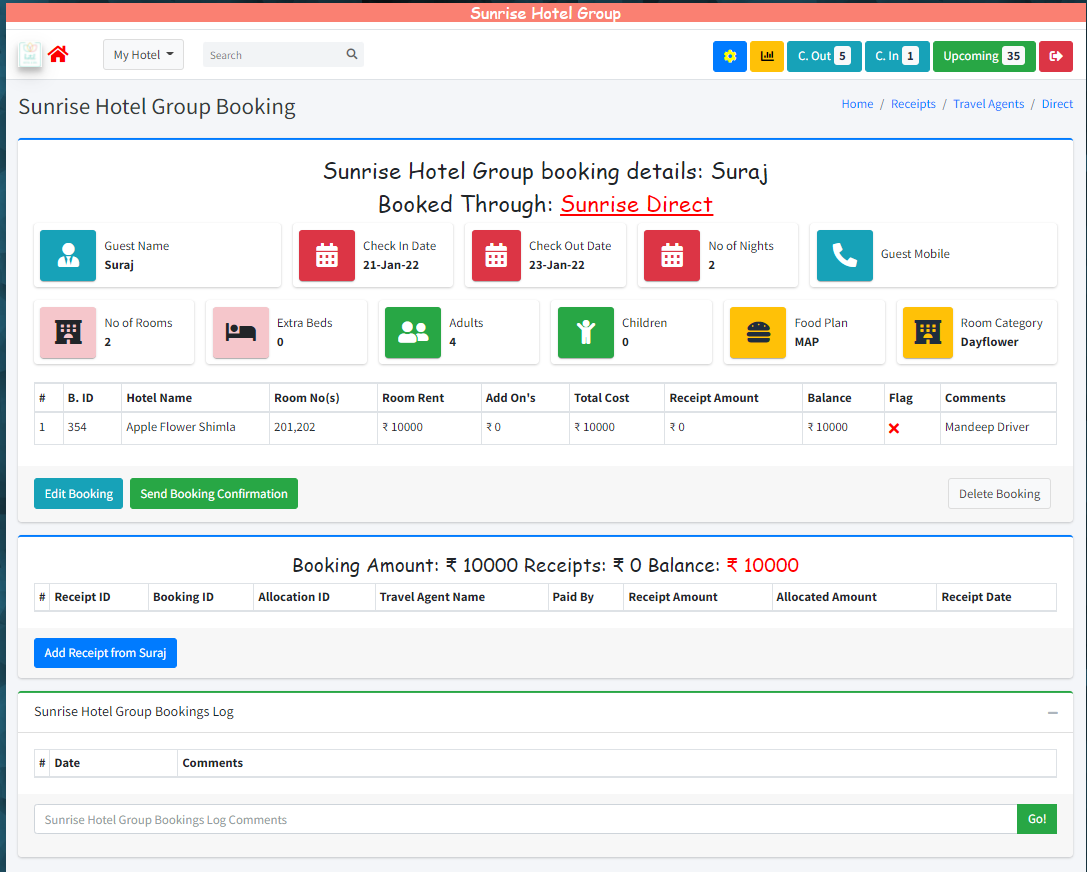
Task: View the Upcoming bookings
Action: coord(984,56)
